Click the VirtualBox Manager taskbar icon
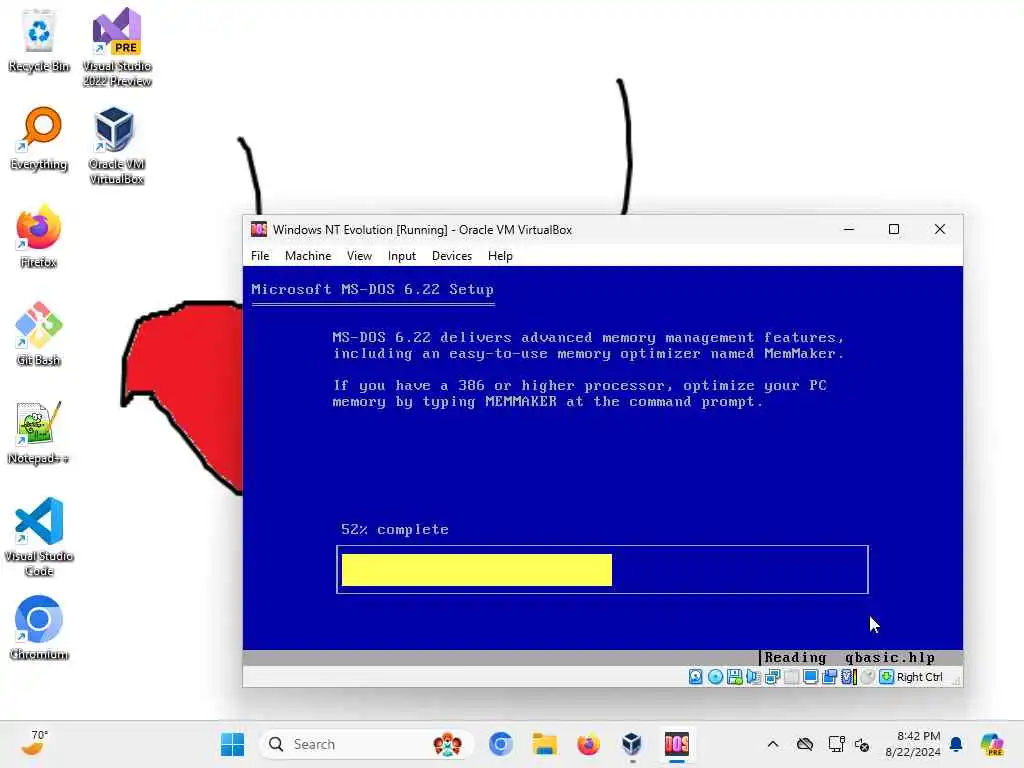Screen dimensions: 1024x768 (632, 744)
